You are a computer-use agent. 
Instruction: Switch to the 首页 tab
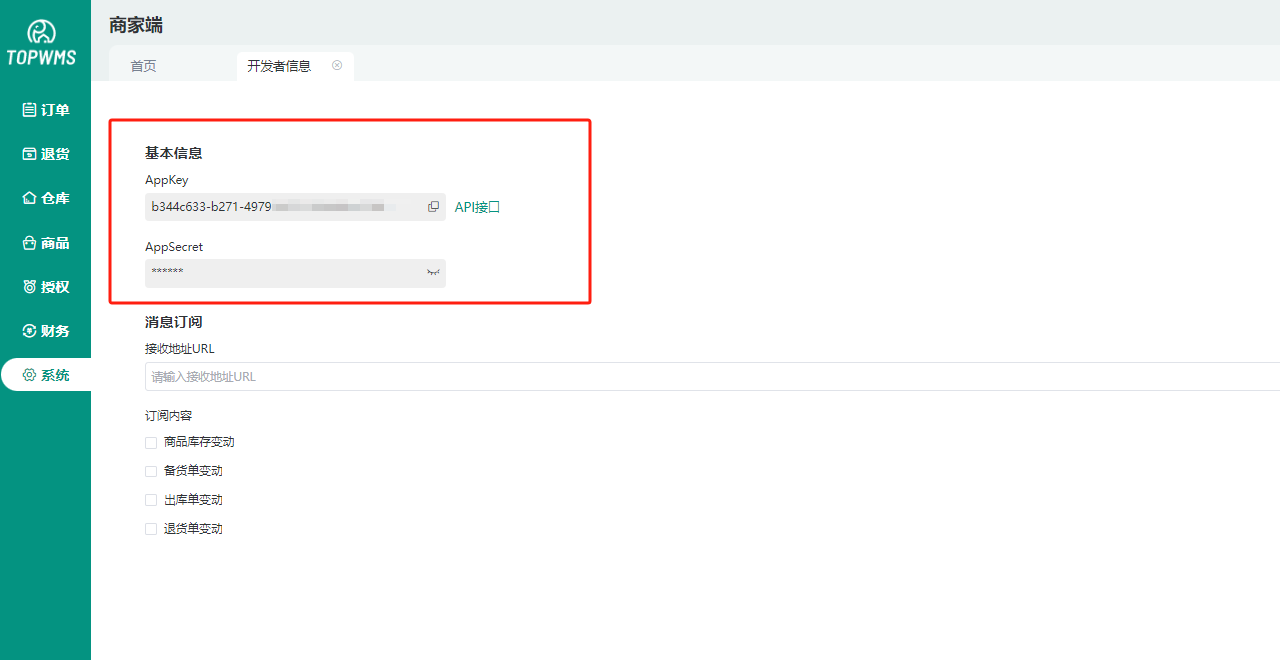coord(143,66)
